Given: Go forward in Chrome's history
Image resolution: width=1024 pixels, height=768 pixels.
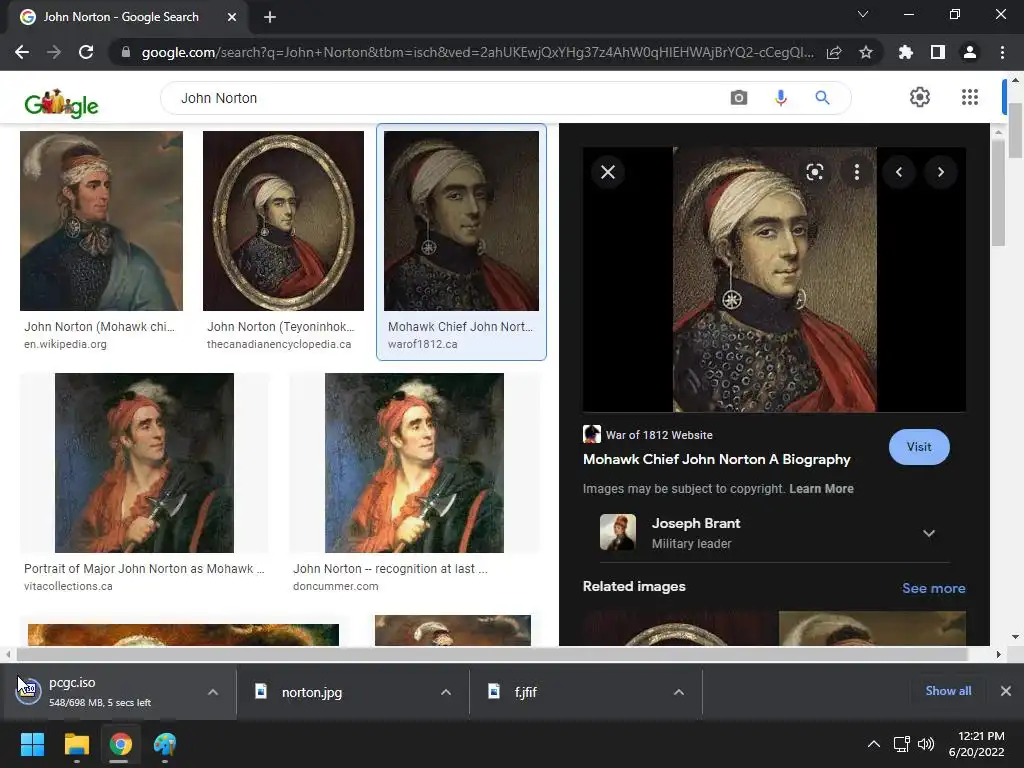Looking at the screenshot, I should coord(54,52).
